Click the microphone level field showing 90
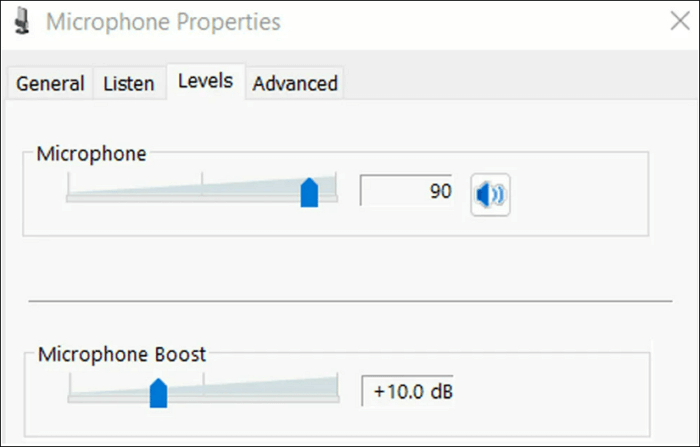Viewport: 700px width, 447px height. 406,190
